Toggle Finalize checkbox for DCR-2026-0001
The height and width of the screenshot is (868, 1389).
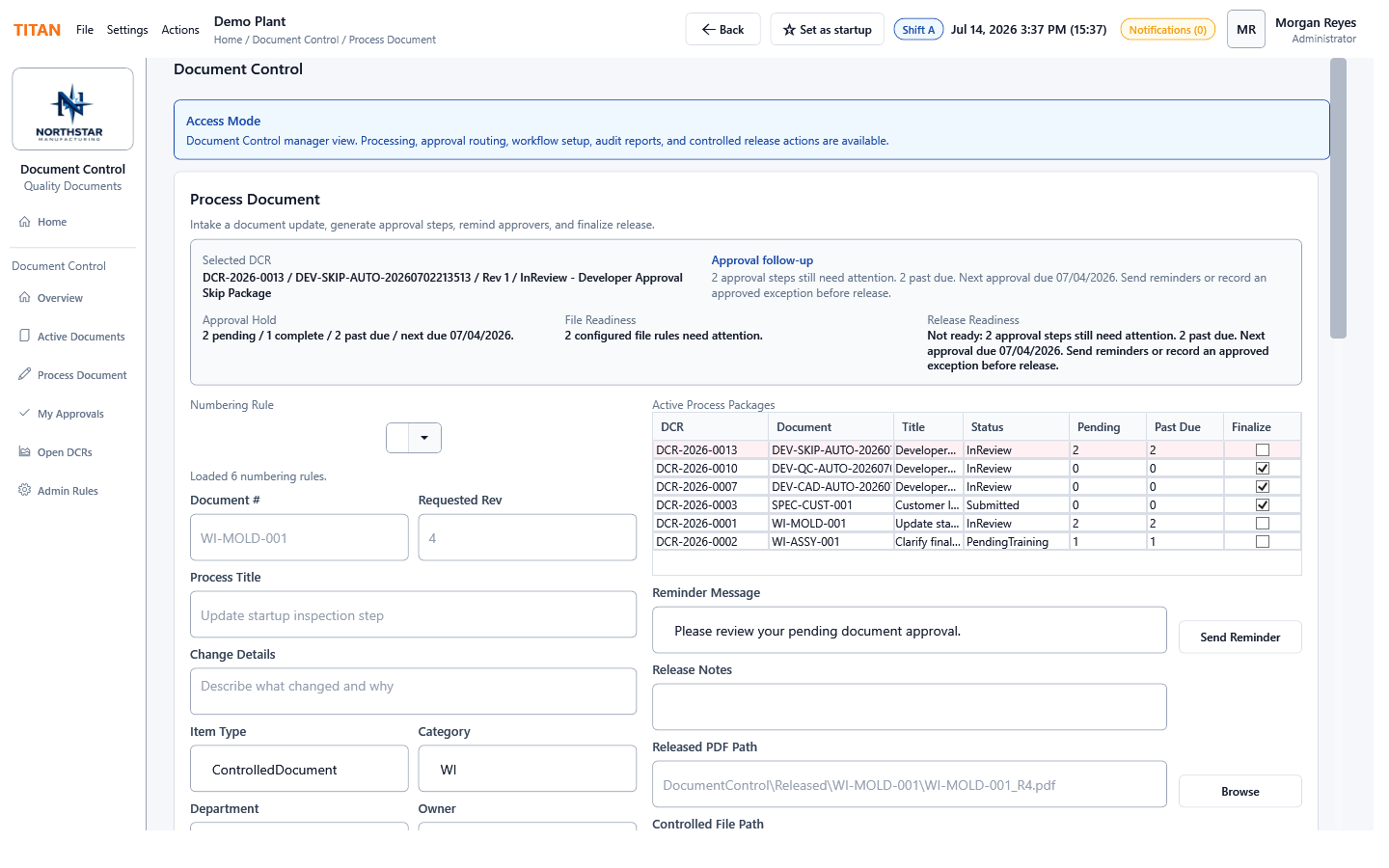[1263, 524]
